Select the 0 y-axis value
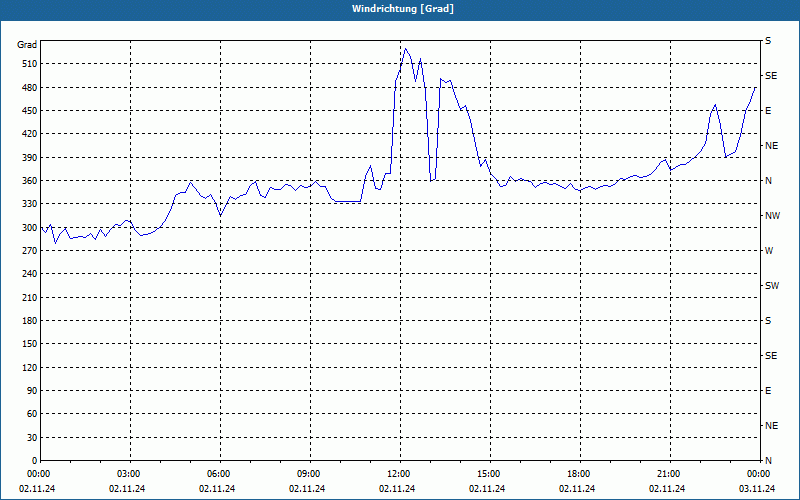800x500 pixels. [x=35, y=460]
